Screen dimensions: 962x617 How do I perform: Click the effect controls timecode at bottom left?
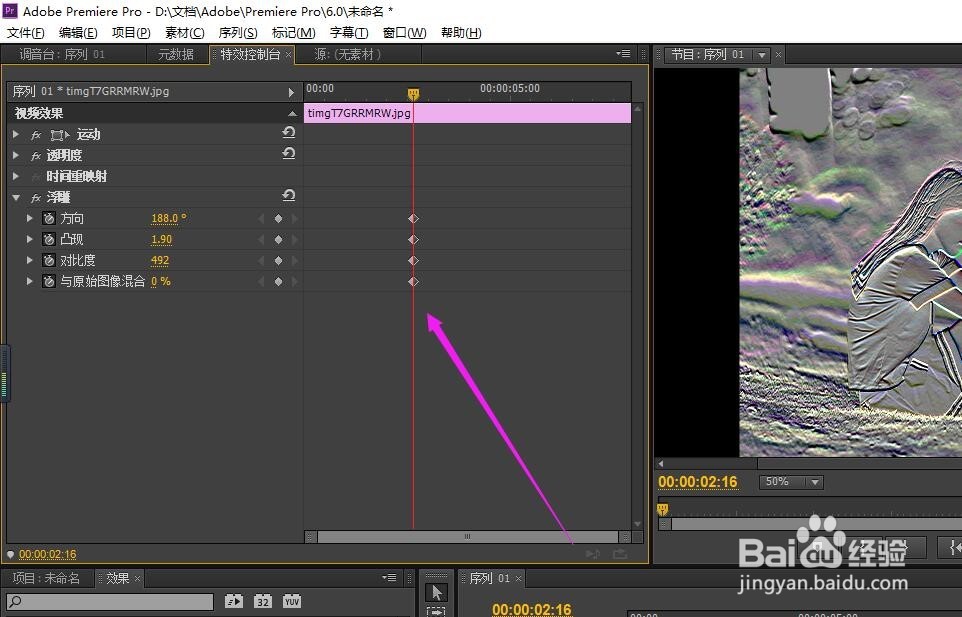pos(47,554)
